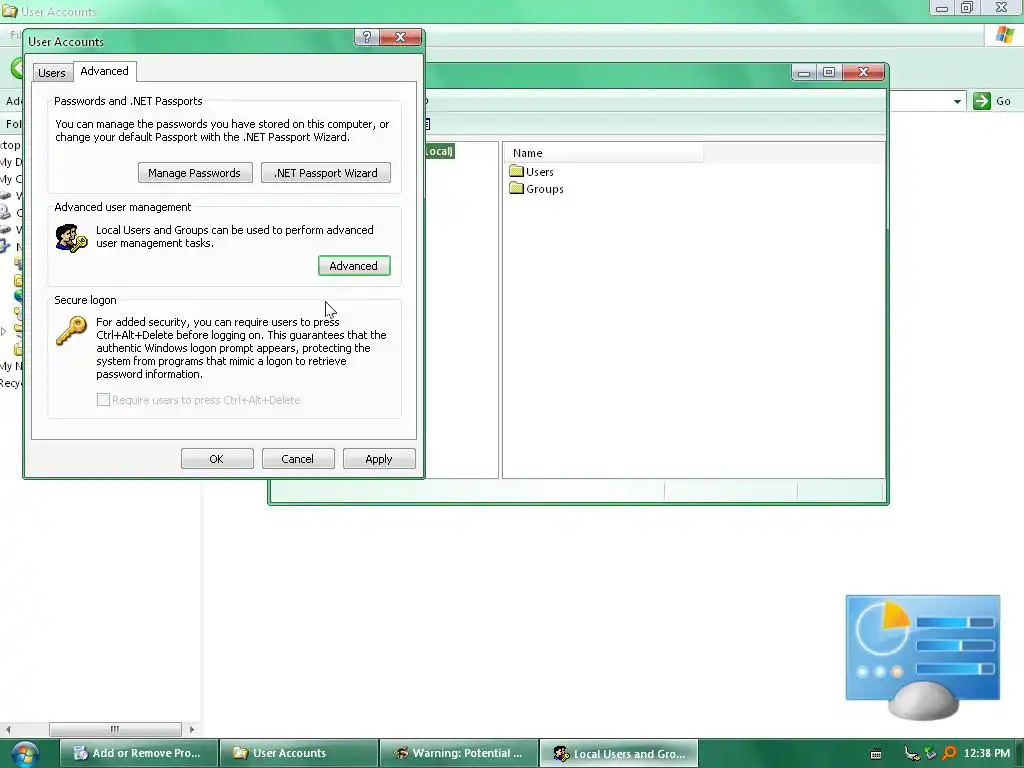Click the Apply button

[379, 459]
